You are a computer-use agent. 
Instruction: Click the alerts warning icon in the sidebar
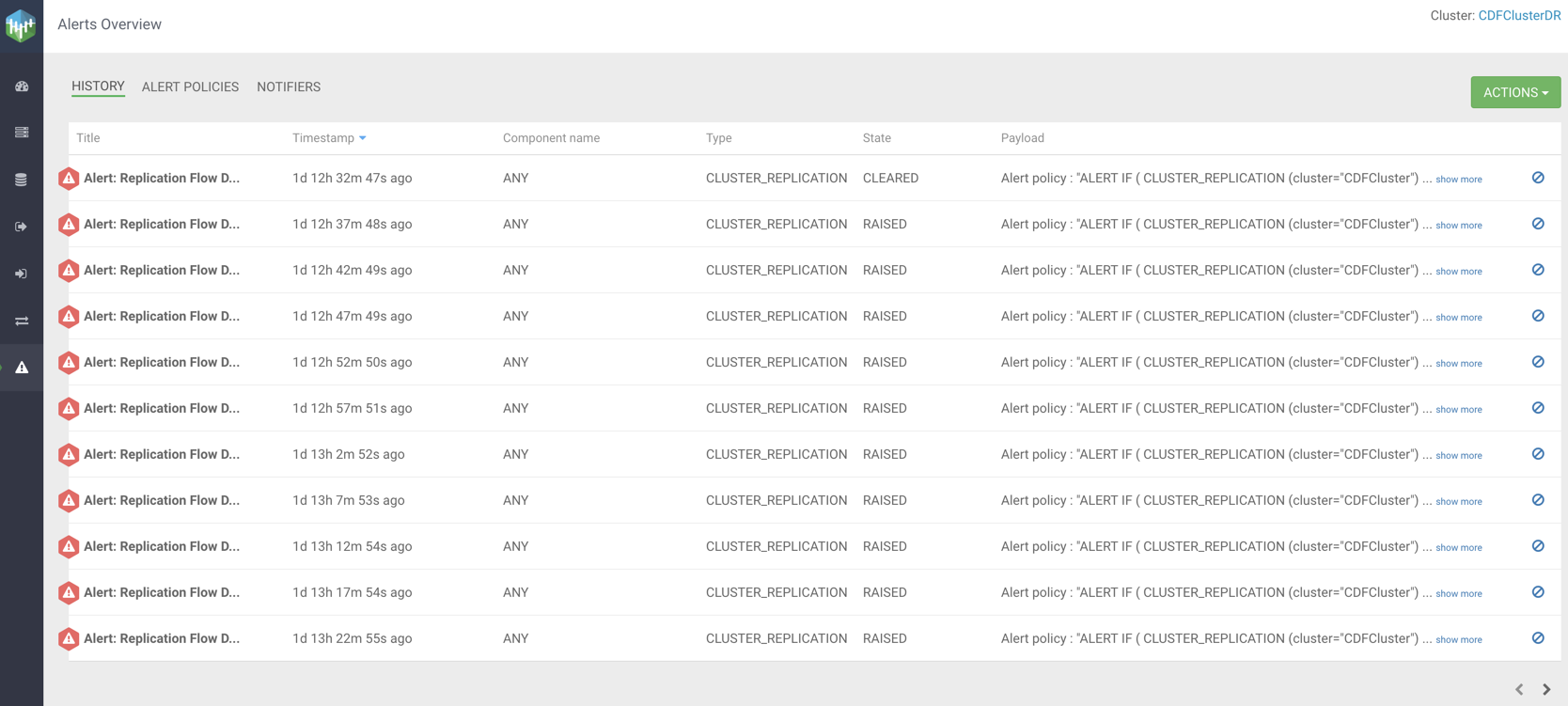[x=22, y=368]
